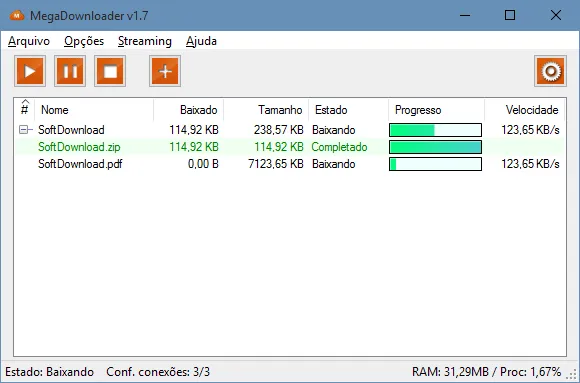Click 'Conf. conexões: 3/3' in status bar
Screen dimensions: 580x383
coord(158,372)
